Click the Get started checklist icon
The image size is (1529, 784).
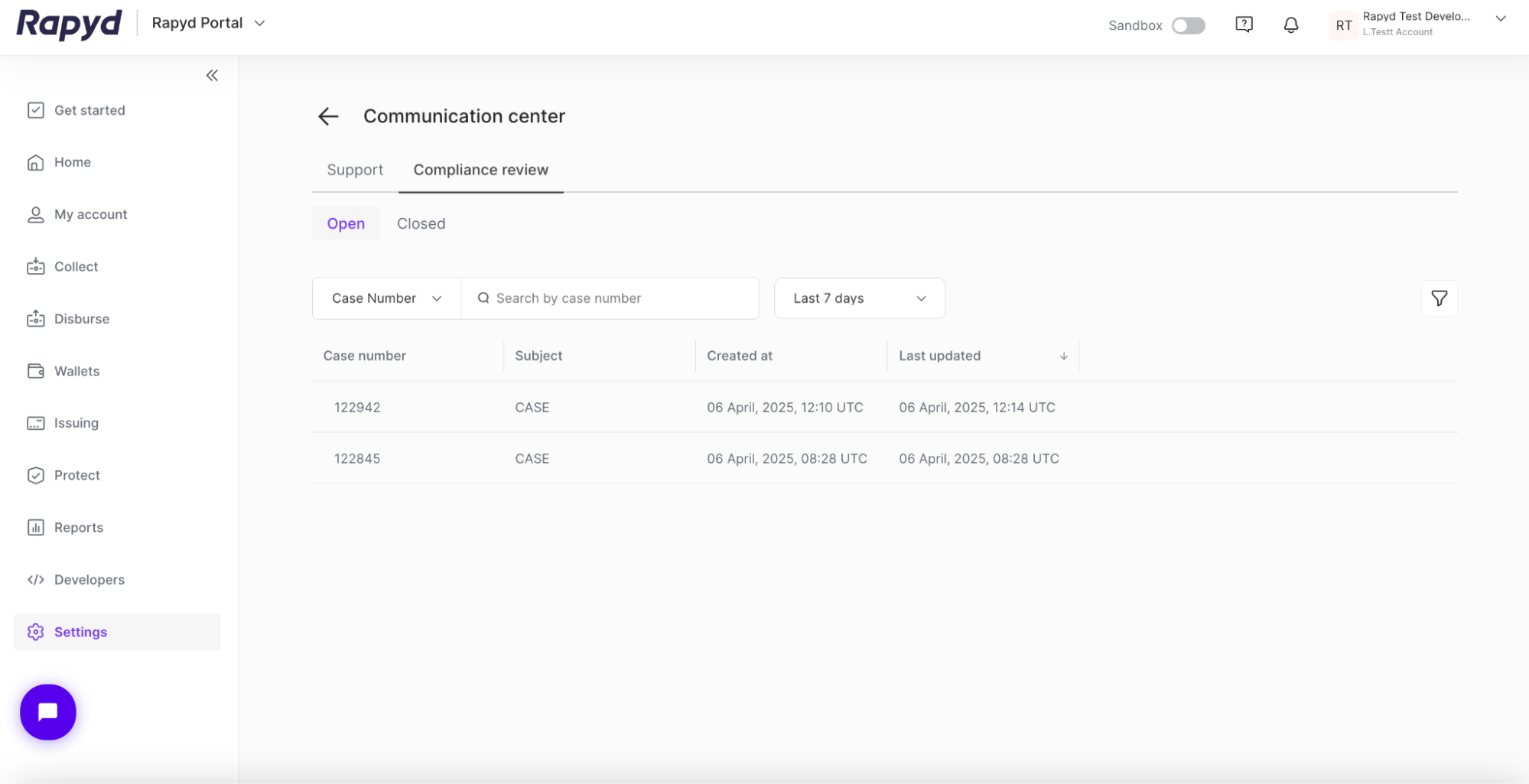(x=35, y=110)
